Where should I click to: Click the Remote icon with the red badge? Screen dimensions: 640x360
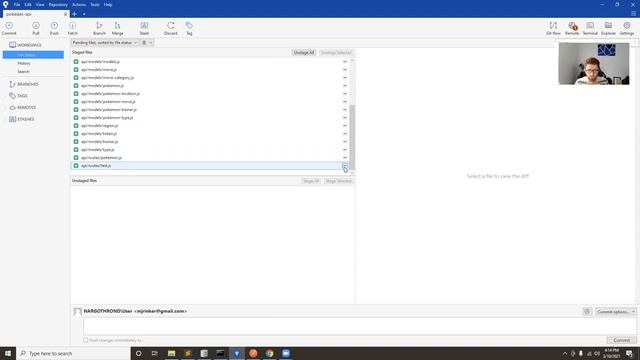[572, 28]
